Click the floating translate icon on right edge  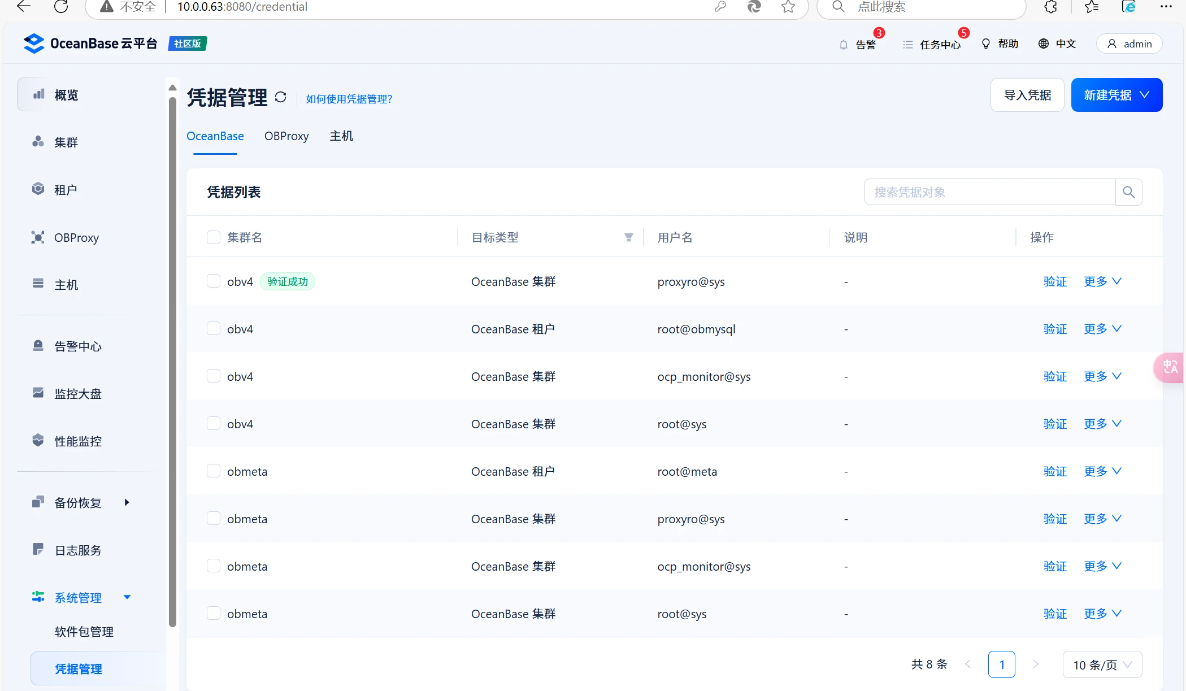[1169, 367]
